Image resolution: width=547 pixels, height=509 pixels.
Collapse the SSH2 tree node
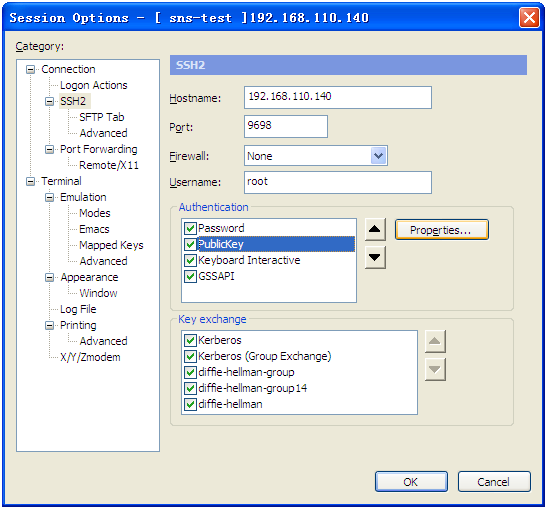(x=50, y=102)
